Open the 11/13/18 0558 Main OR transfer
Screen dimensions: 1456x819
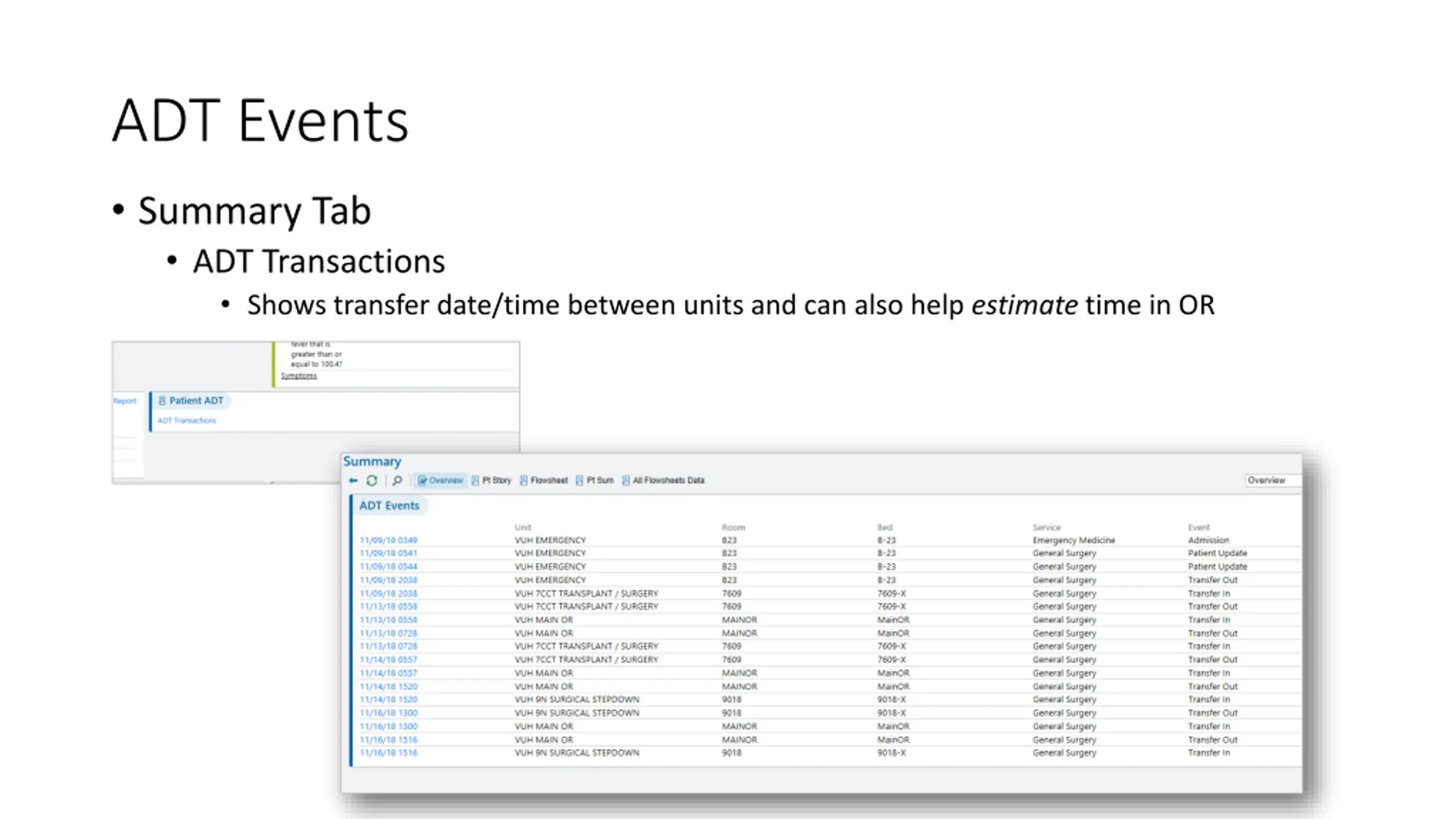[x=388, y=619]
